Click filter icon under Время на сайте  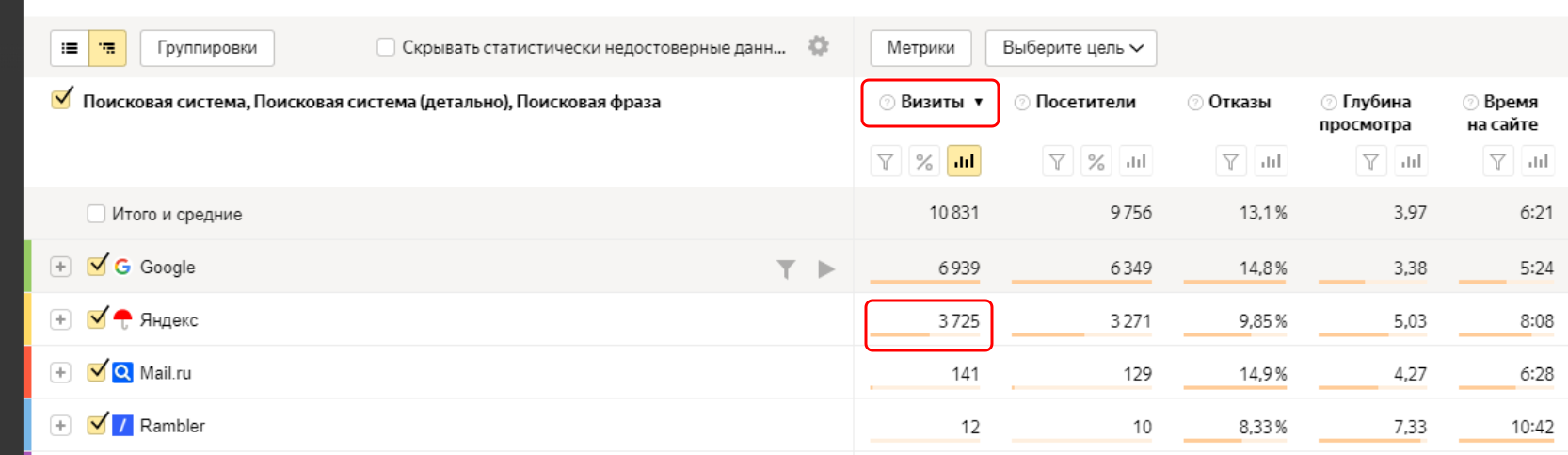1497,162
